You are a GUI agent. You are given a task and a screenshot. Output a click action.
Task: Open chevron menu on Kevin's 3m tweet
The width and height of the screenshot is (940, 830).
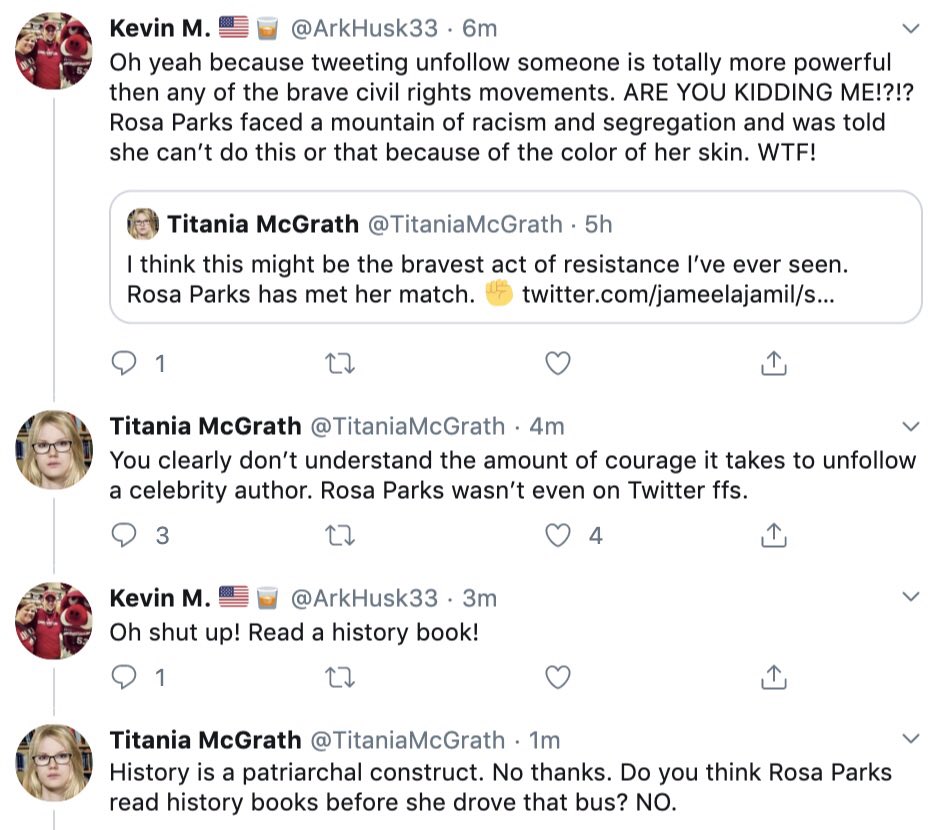(911, 596)
